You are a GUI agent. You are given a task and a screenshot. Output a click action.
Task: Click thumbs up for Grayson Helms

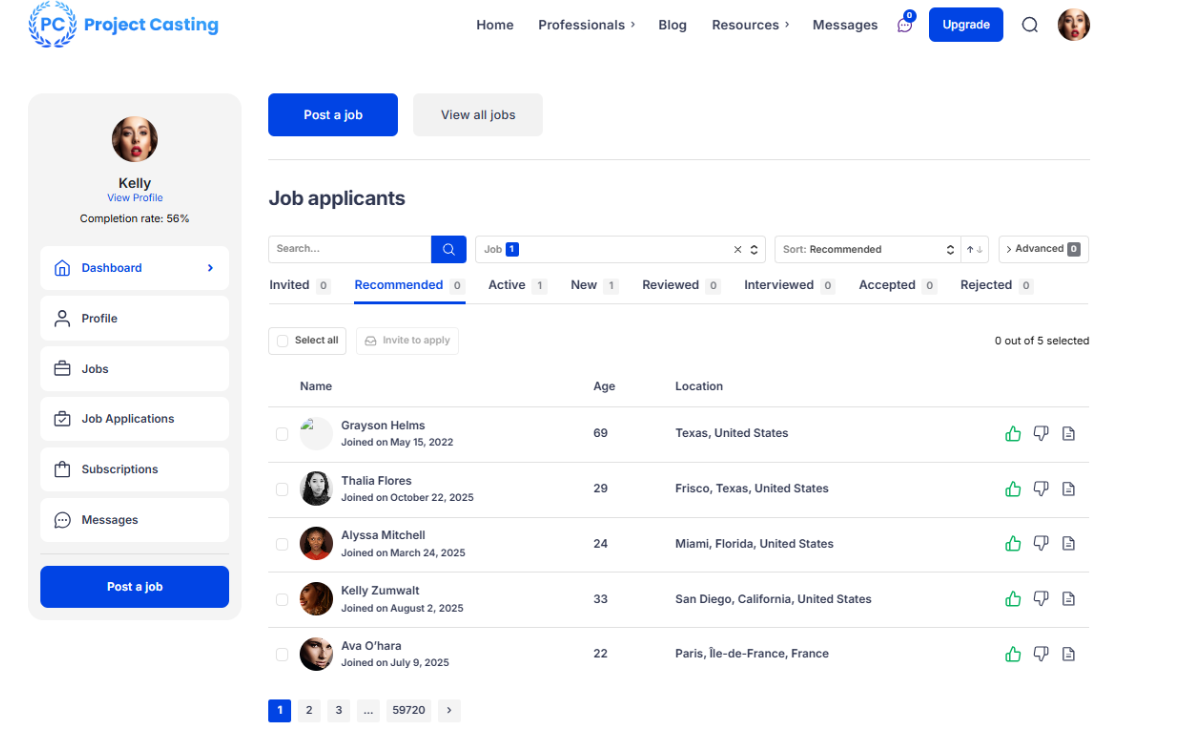[1012, 434]
